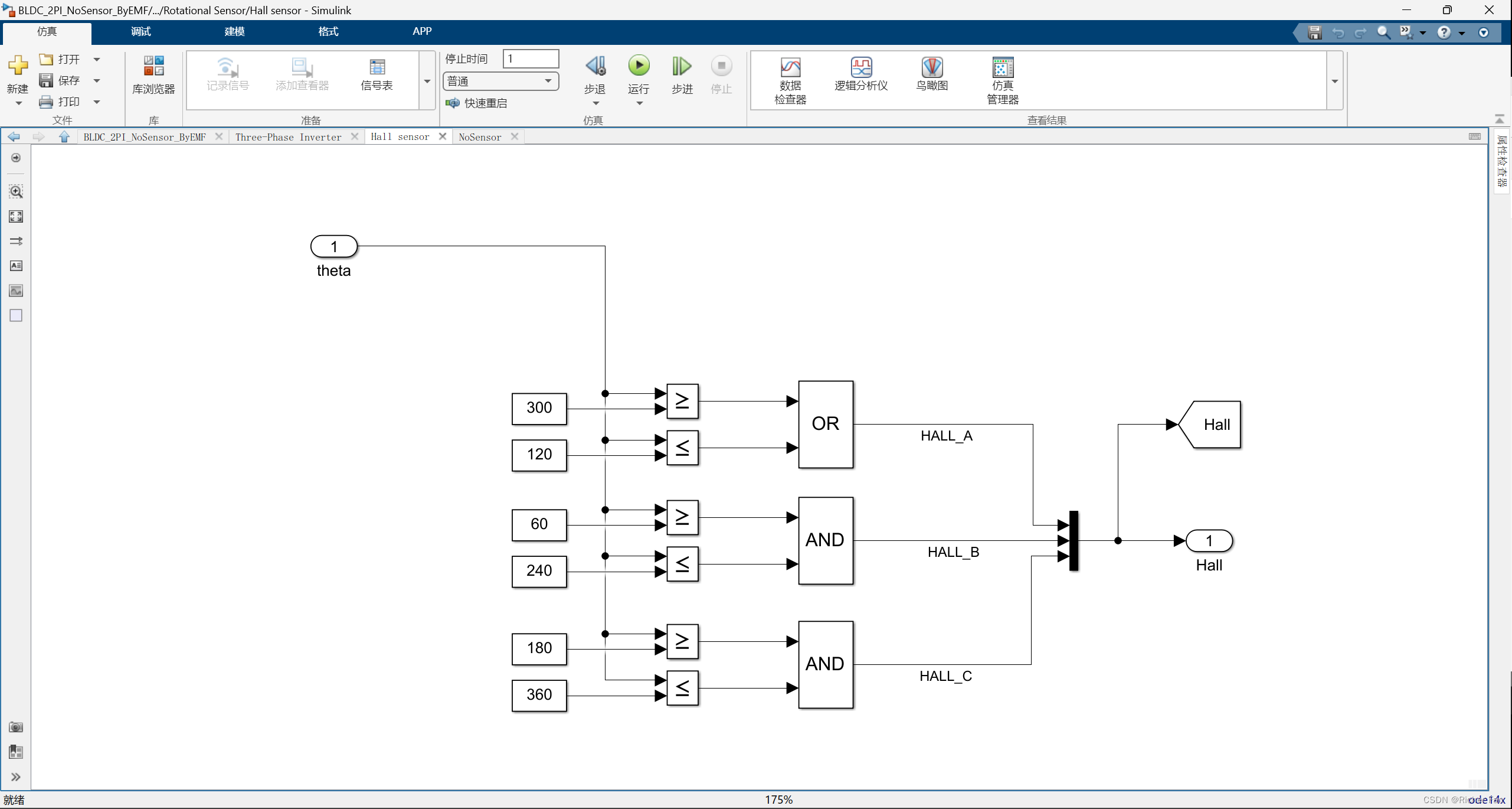Click the Image insertion palette icon
The image size is (1512, 809).
(16, 291)
